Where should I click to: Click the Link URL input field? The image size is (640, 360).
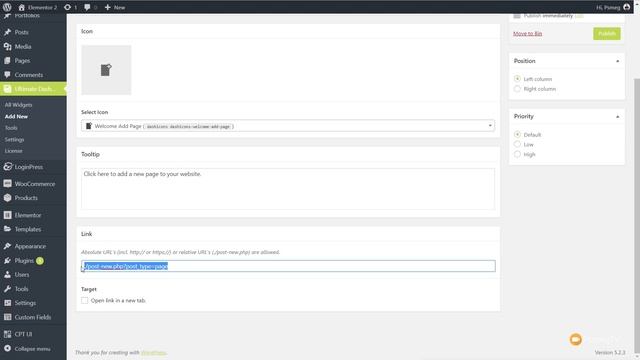288,266
